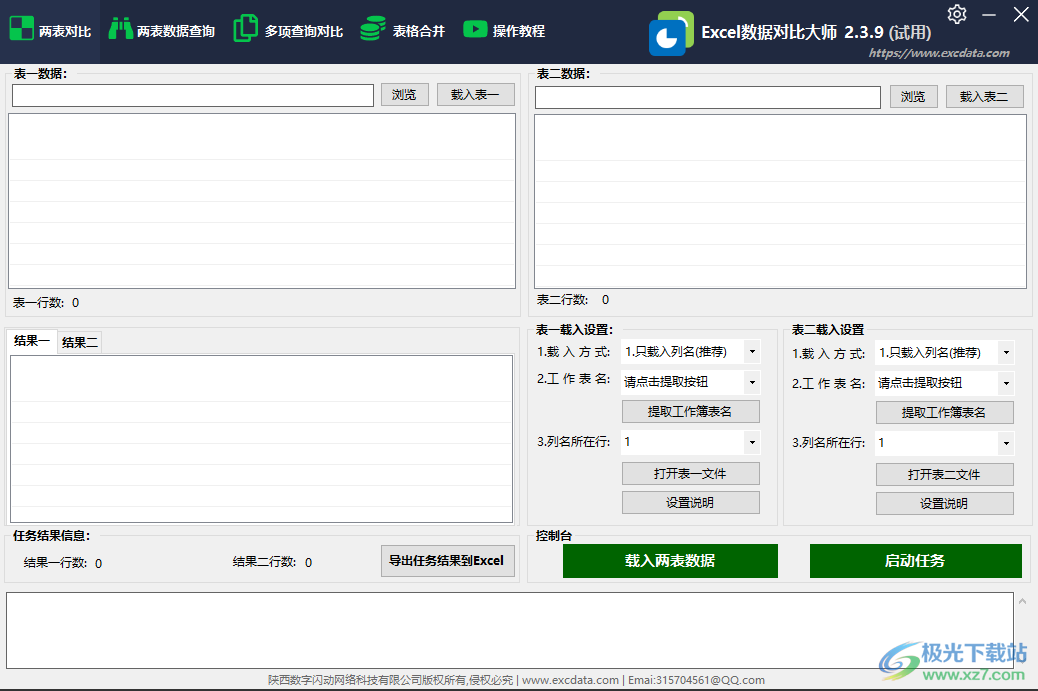Expand 表二 列名所在行 dropdown
Screen dimensions: 1038x691
pos(1006,443)
